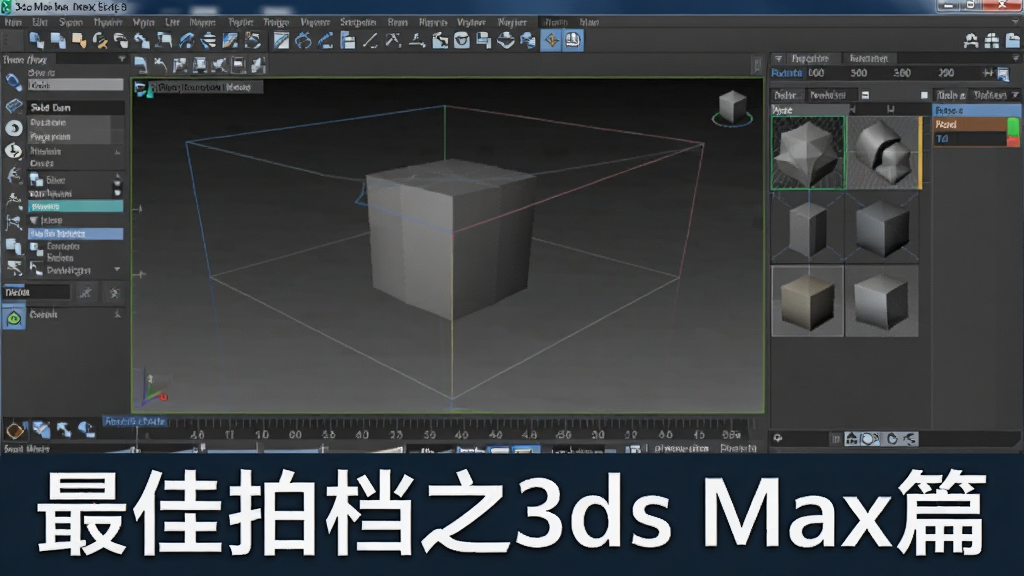Image resolution: width=1024 pixels, height=576 pixels.
Task: Click the first icon in the main toolbar
Action: (37, 40)
